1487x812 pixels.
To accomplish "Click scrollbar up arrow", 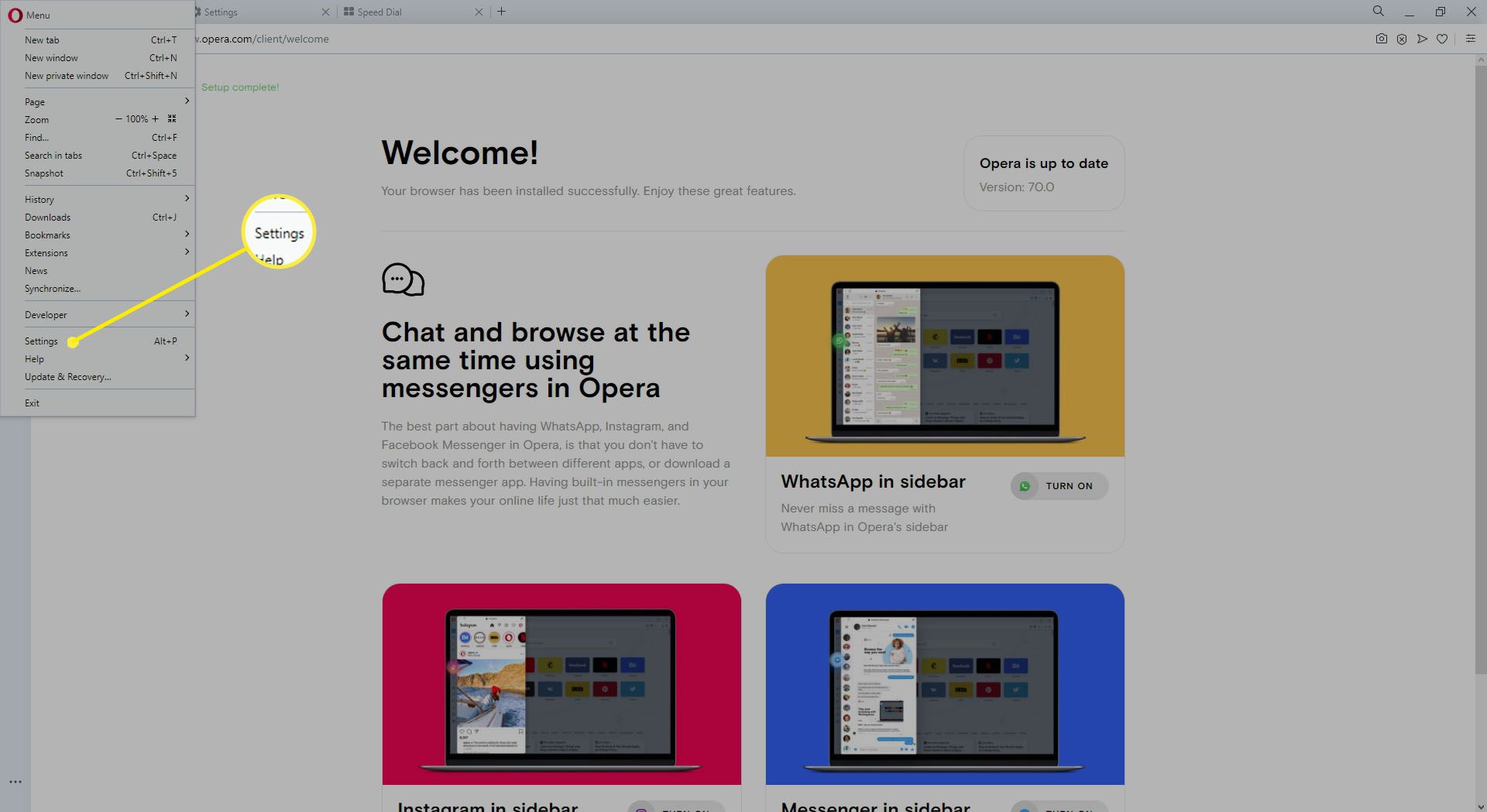I will tap(1480, 60).
